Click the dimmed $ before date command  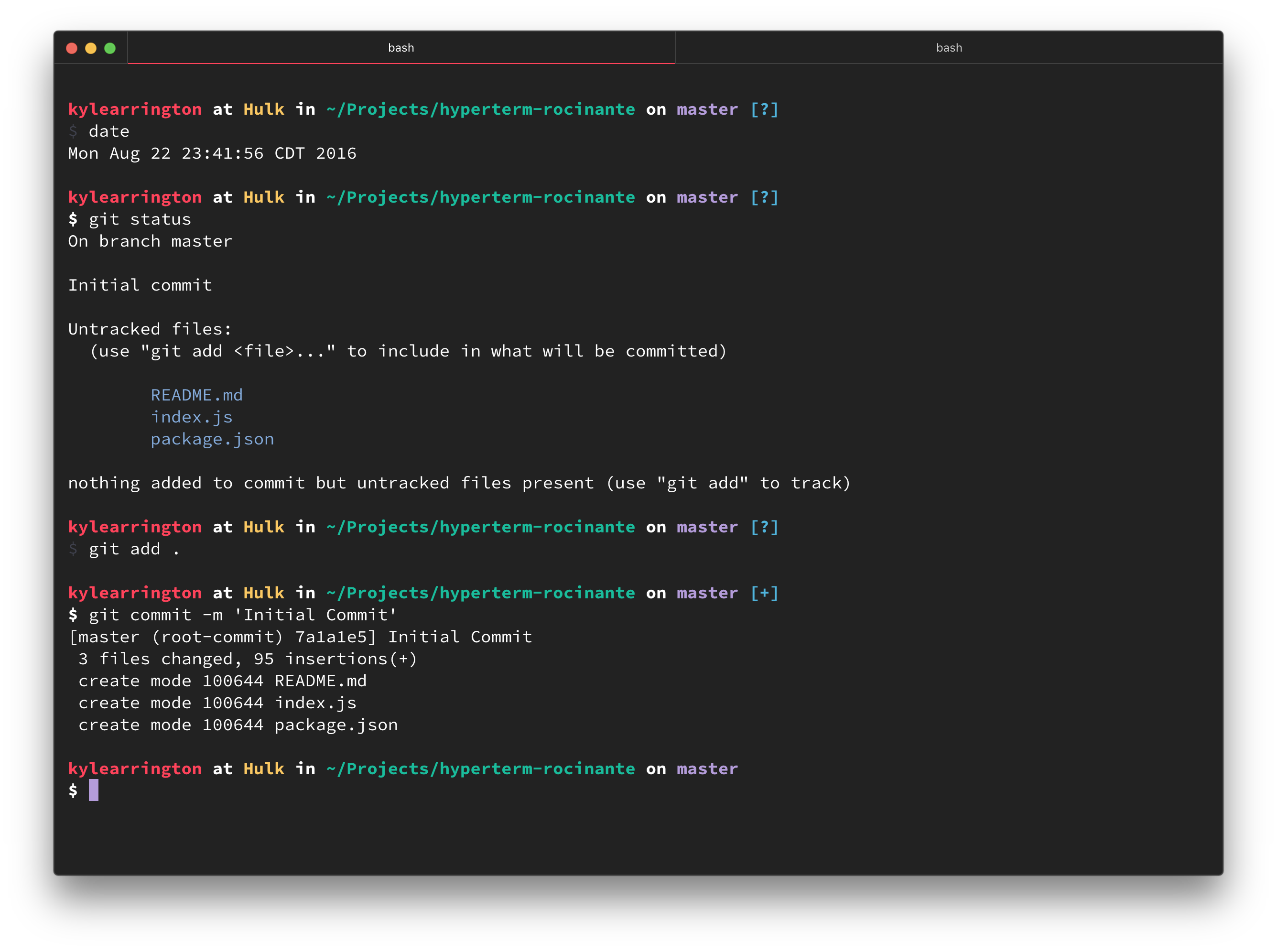click(x=73, y=132)
